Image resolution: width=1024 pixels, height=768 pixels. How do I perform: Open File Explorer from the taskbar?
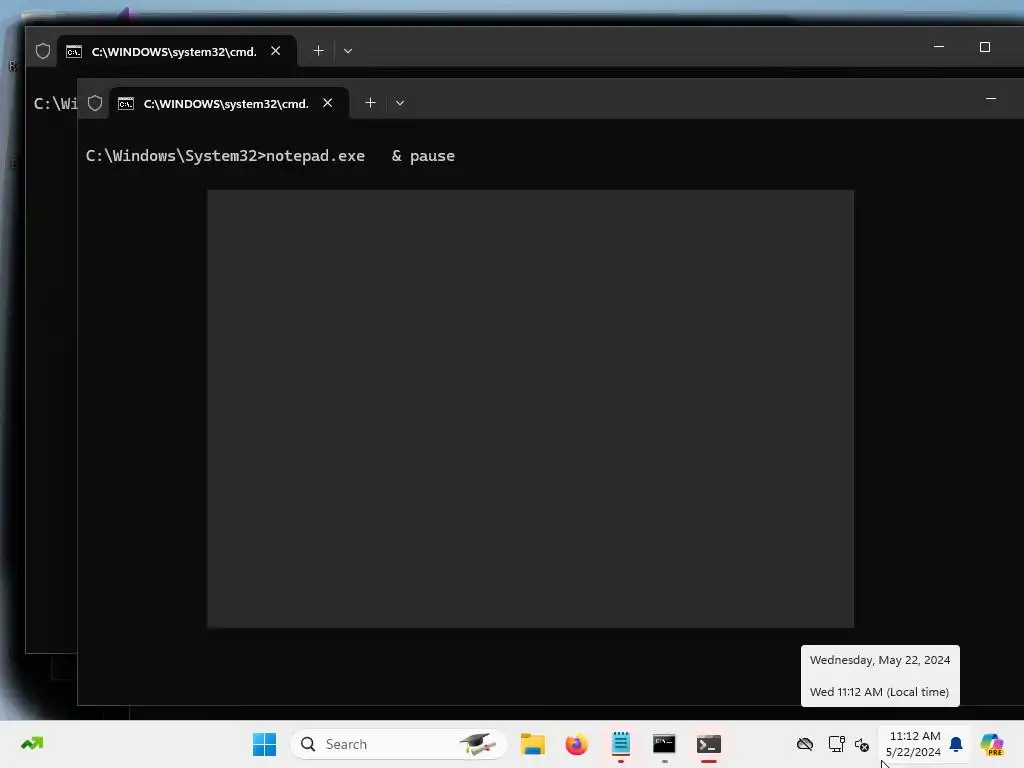click(533, 744)
